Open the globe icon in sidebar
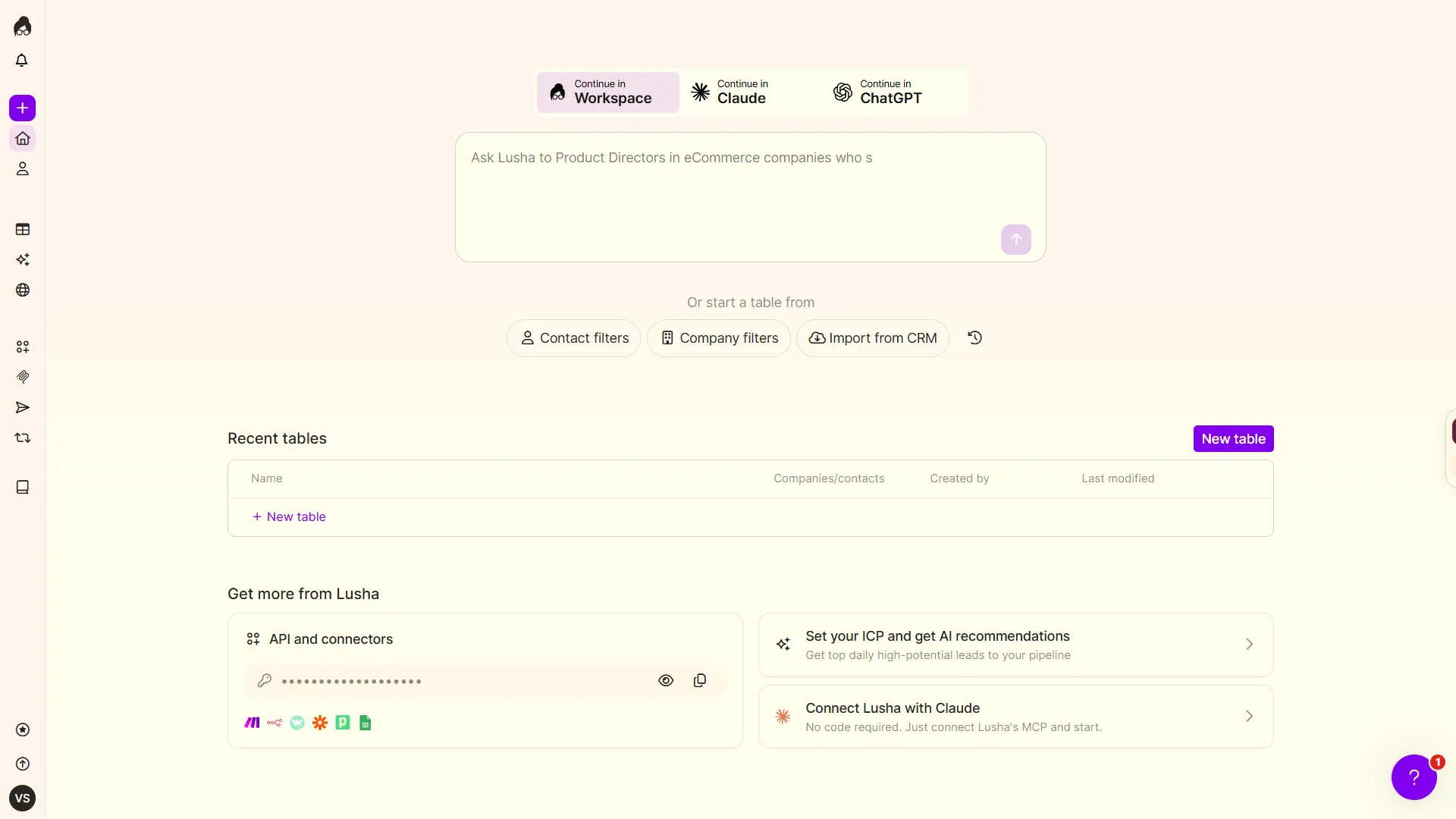This screenshot has height=819, width=1456. (x=23, y=290)
